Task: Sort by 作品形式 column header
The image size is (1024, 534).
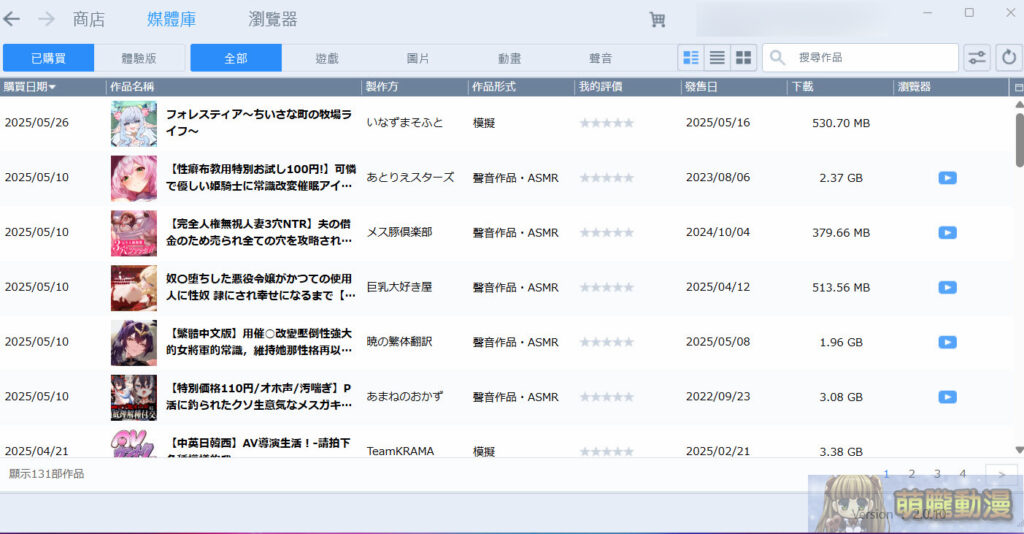Action: 521,87
